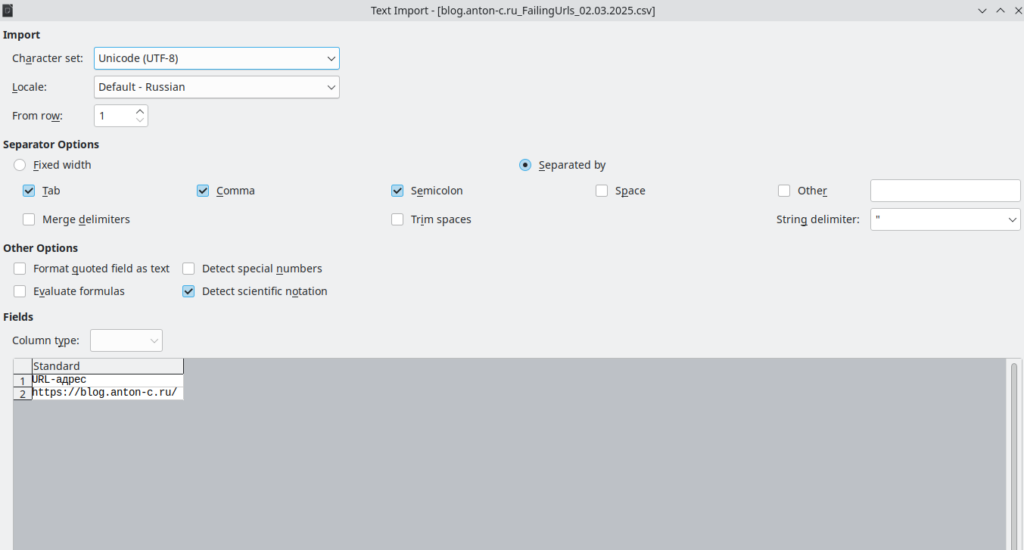
Task: Uncheck the Tab separator checkbox
Action: (x=29, y=191)
